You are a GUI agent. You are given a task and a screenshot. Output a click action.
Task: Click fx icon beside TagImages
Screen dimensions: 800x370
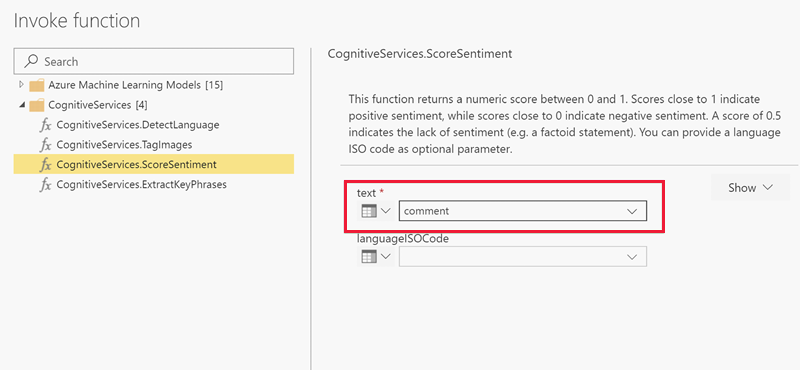(x=46, y=145)
